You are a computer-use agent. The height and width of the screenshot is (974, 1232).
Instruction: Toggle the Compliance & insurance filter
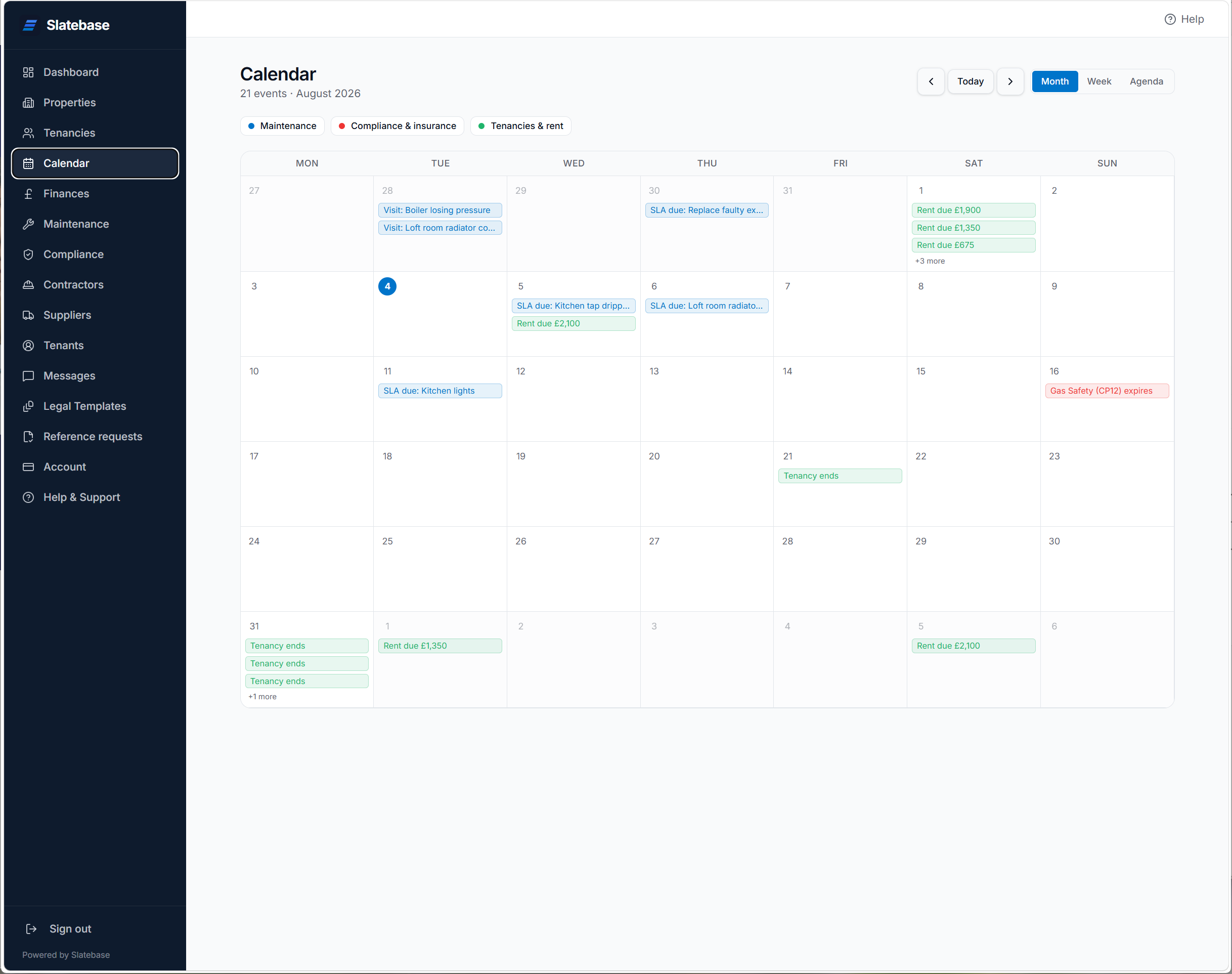tap(397, 126)
